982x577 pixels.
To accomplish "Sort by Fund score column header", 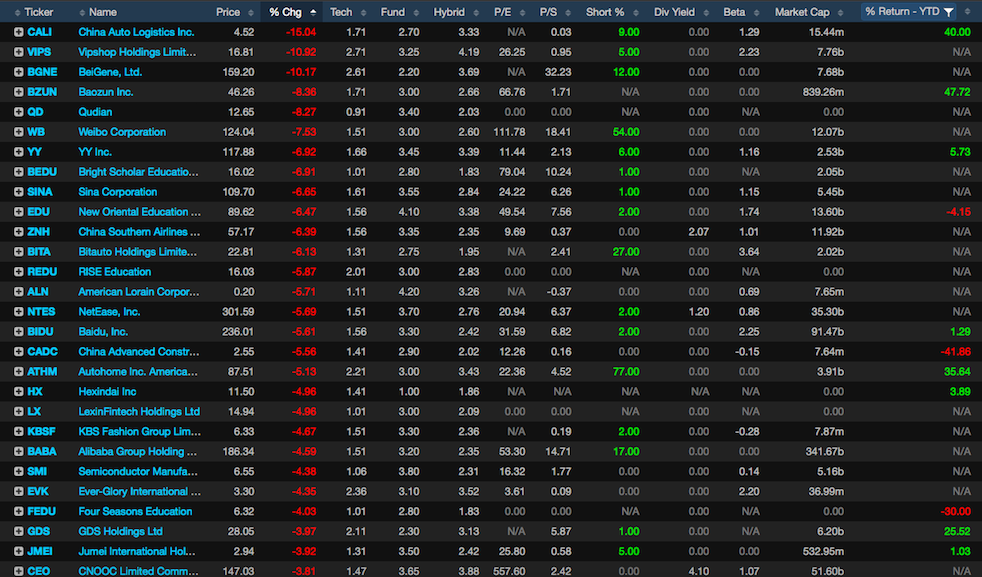I will coord(393,12).
